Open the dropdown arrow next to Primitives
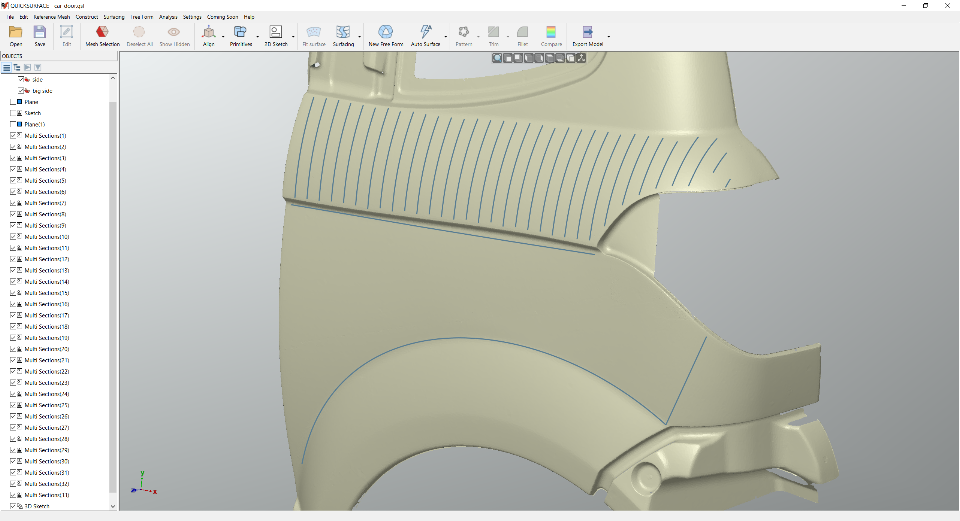The width and height of the screenshot is (960, 521). (x=257, y=37)
